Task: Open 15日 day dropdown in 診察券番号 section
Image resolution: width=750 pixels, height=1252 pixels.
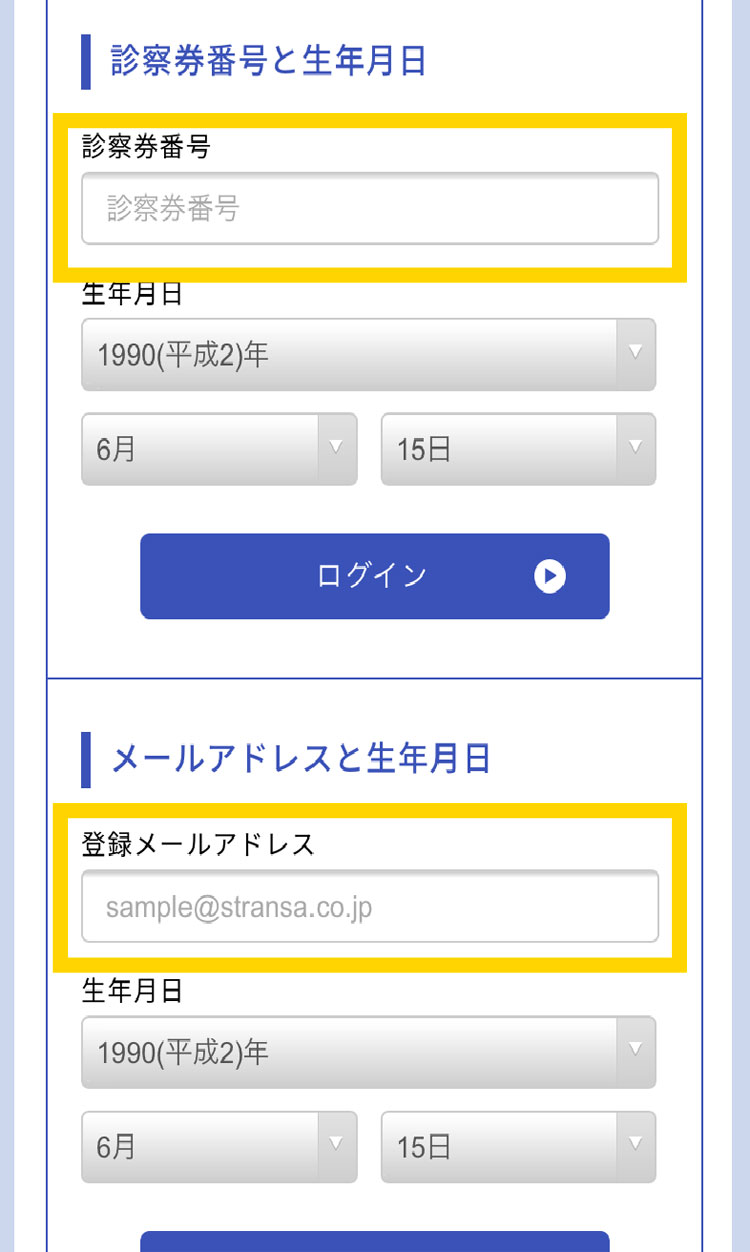Action: (x=500, y=449)
